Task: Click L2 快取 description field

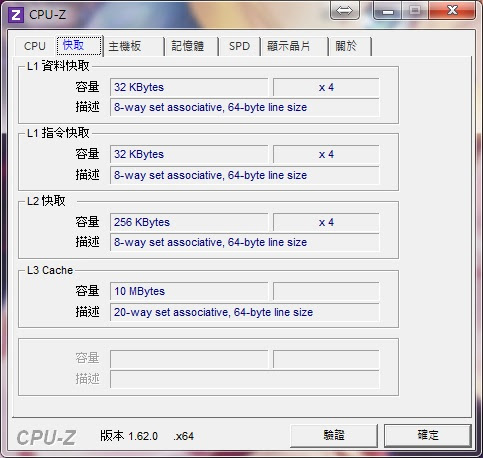Action: pos(245,242)
